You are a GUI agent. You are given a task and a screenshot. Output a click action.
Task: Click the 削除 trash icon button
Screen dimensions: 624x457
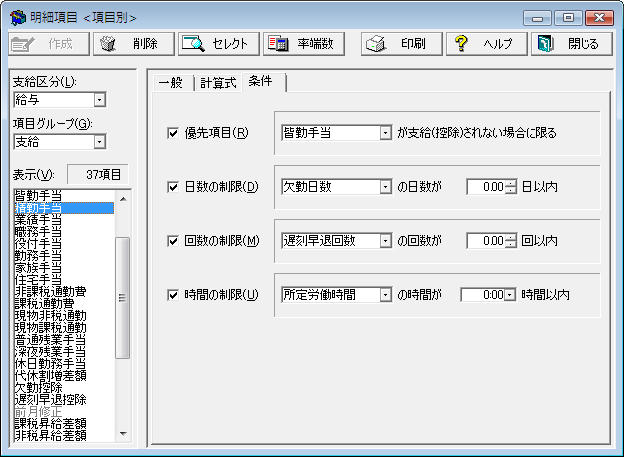pyautogui.click(x=131, y=44)
